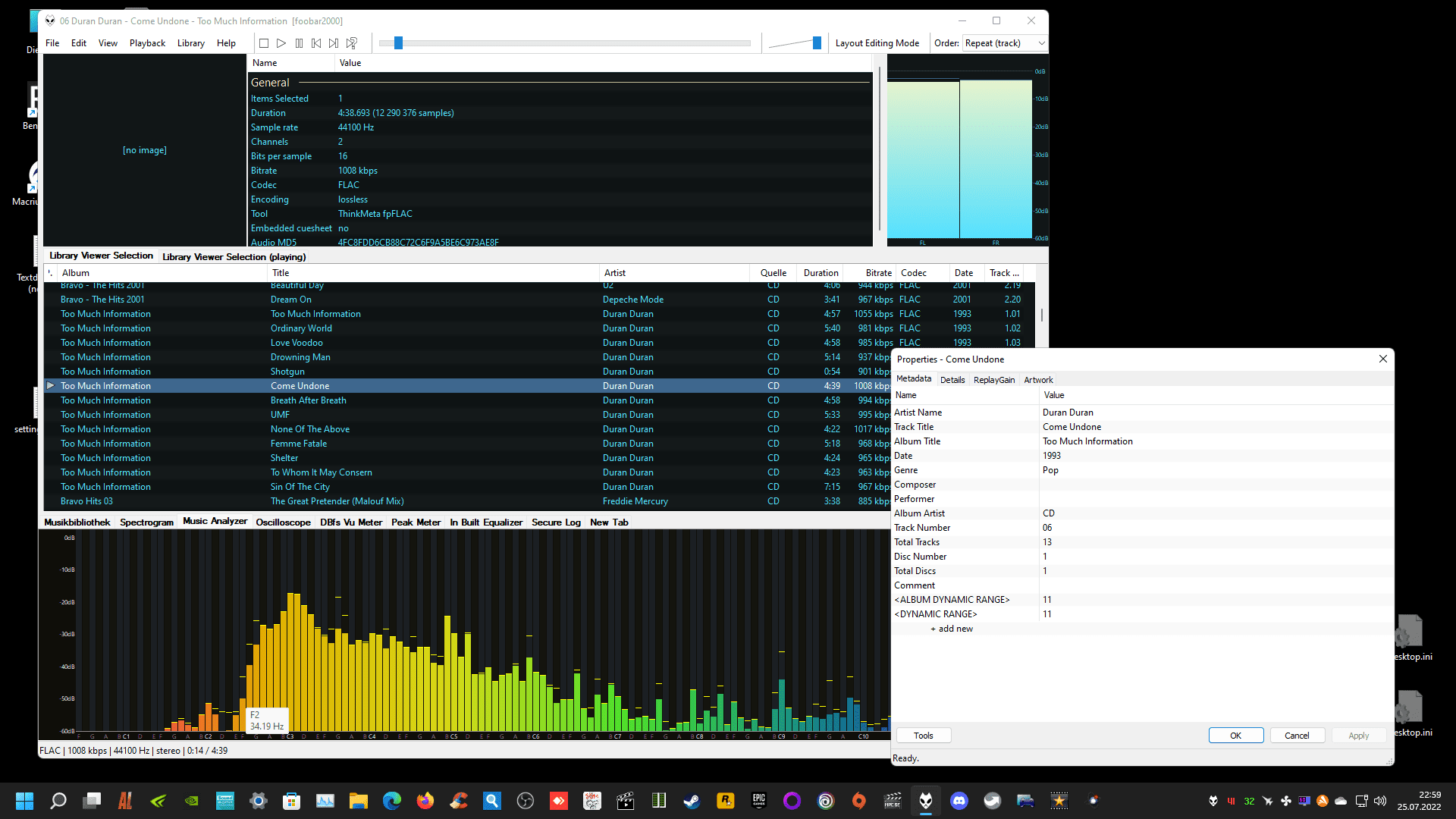The image size is (1456, 819).
Task: Click the volume slider handle
Action: click(x=817, y=43)
